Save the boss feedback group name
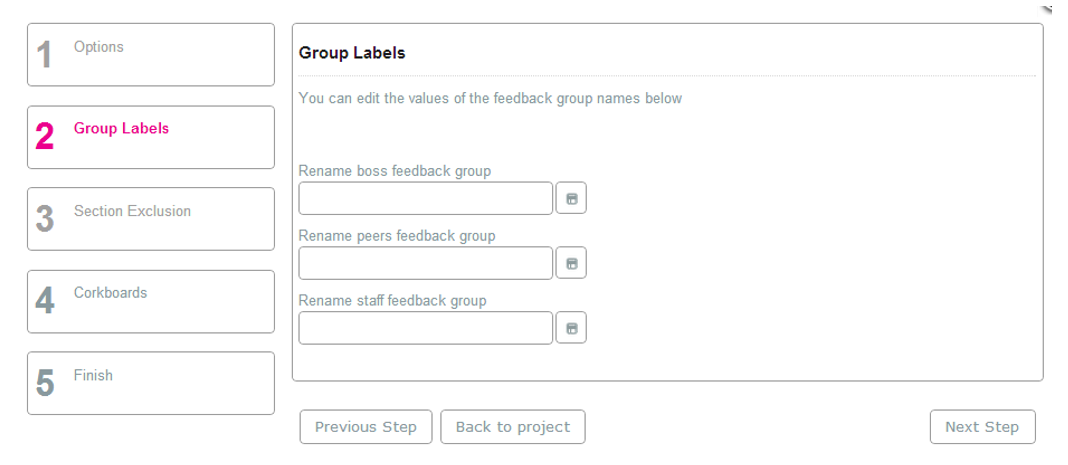This screenshot has height=465, width=1068. (x=571, y=198)
